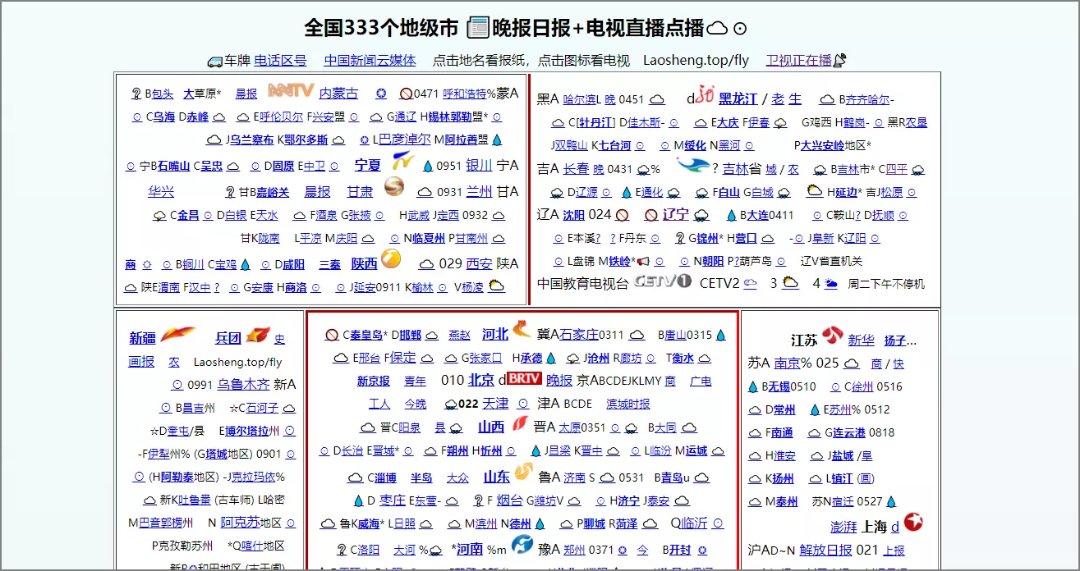1080x571 pixels.
Task: Click the water drop before 0951 银川
Action: (x=428, y=166)
